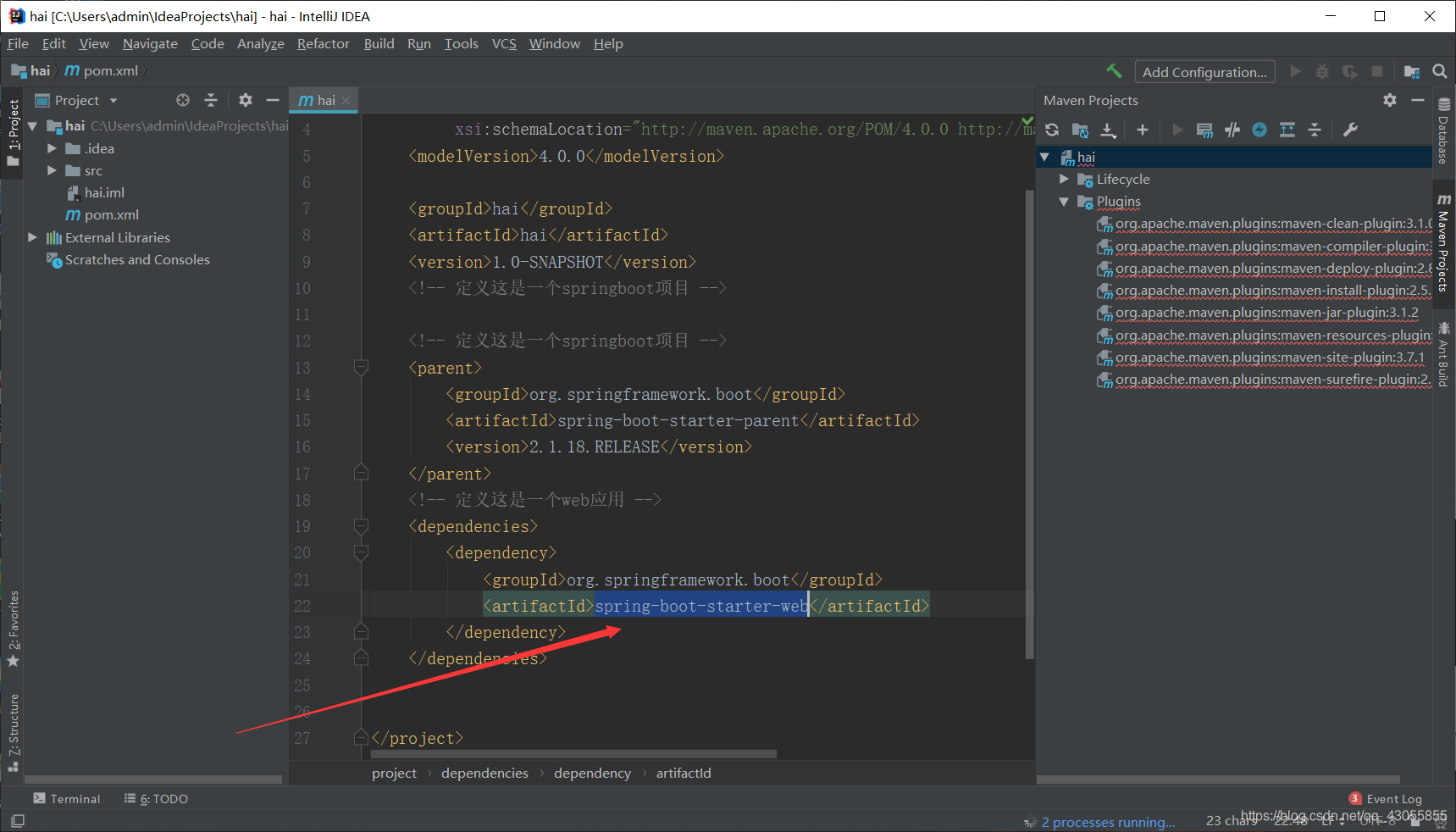Image resolution: width=1456 pixels, height=832 pixels.
Task: Toggle the Maven Projects side stripe button
Action: [x=1443, y=243]
